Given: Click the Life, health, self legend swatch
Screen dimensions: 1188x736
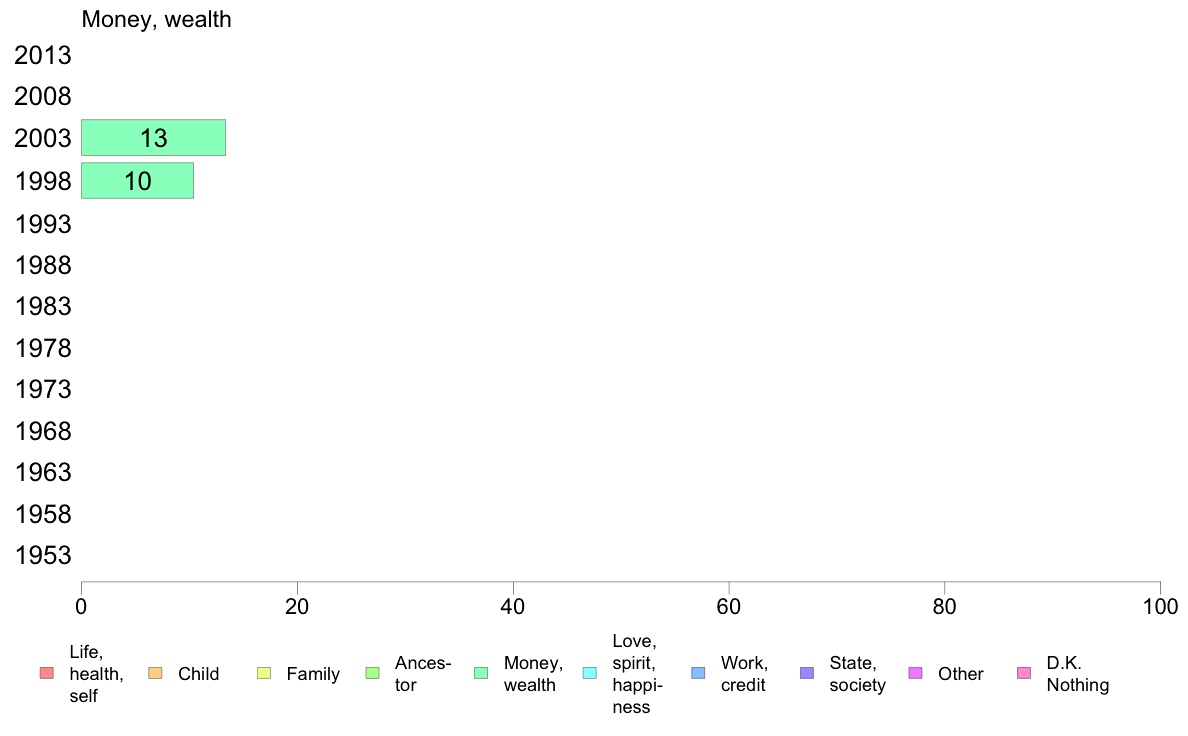Looking at the screenshot, I should (47, 673).
